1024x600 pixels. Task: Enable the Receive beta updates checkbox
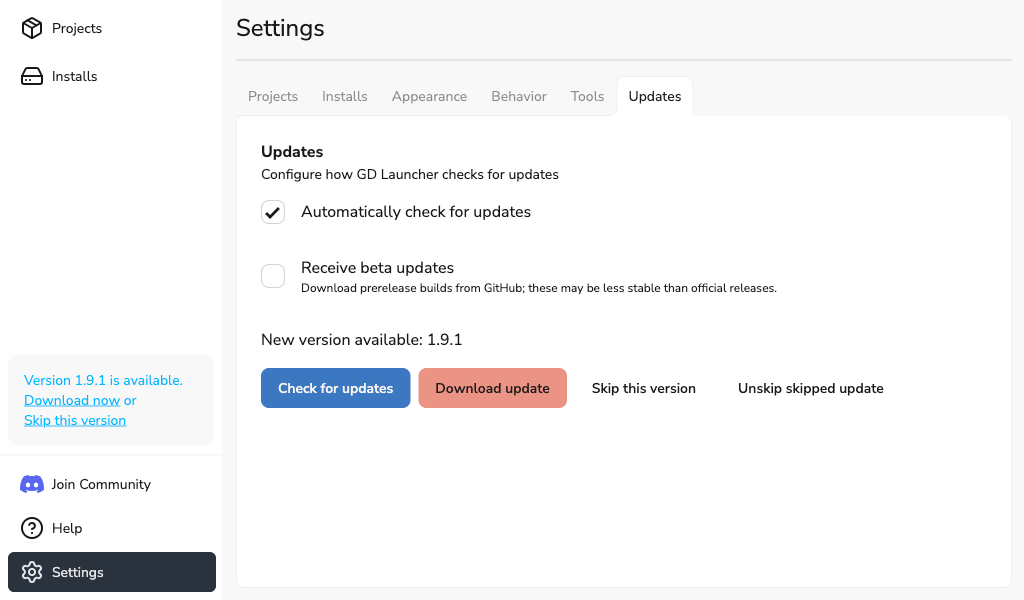pos(273,276)
